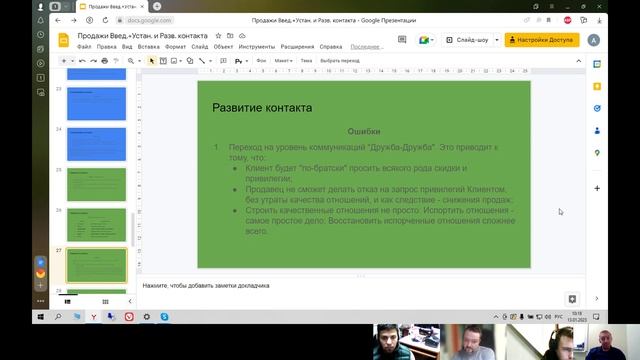Click the insert image icon
The height and width of the screenshot is (360, 640).
pos(174,61)
